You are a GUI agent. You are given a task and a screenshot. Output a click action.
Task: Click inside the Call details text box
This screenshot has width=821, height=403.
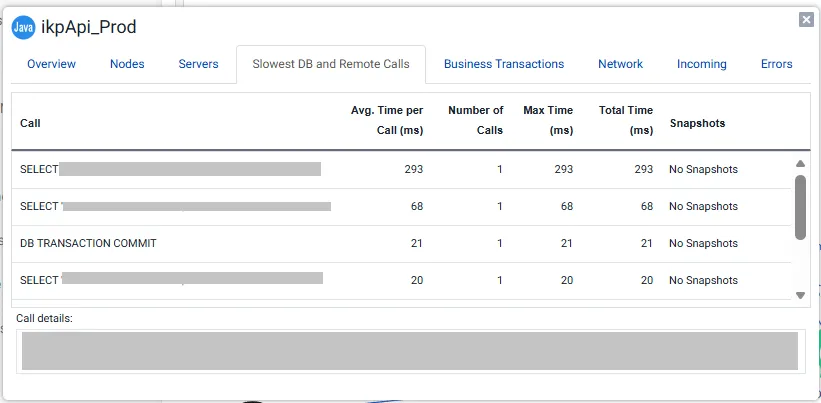pos(410,351)
